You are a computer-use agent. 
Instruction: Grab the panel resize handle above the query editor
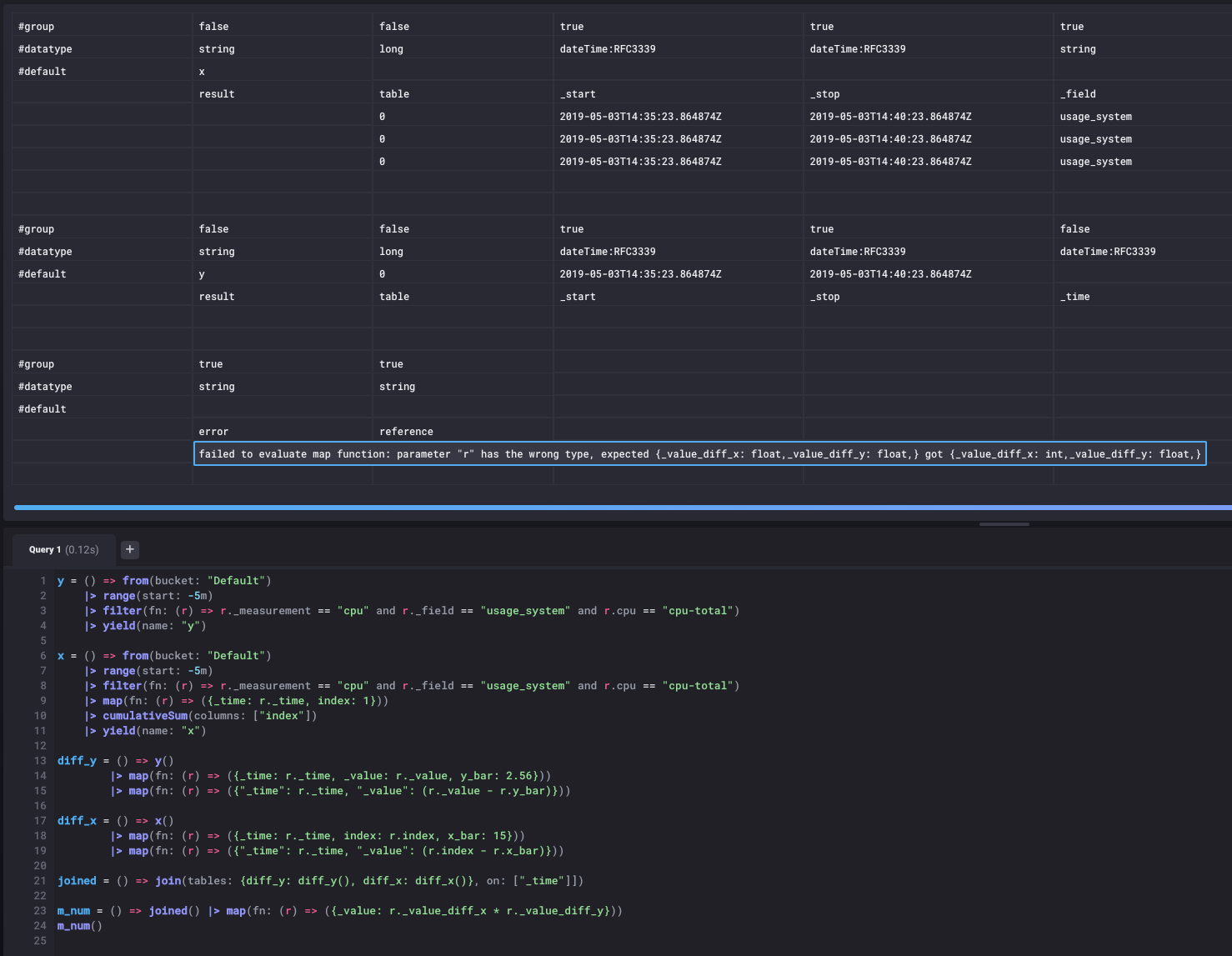click(x=1004, y=524)
